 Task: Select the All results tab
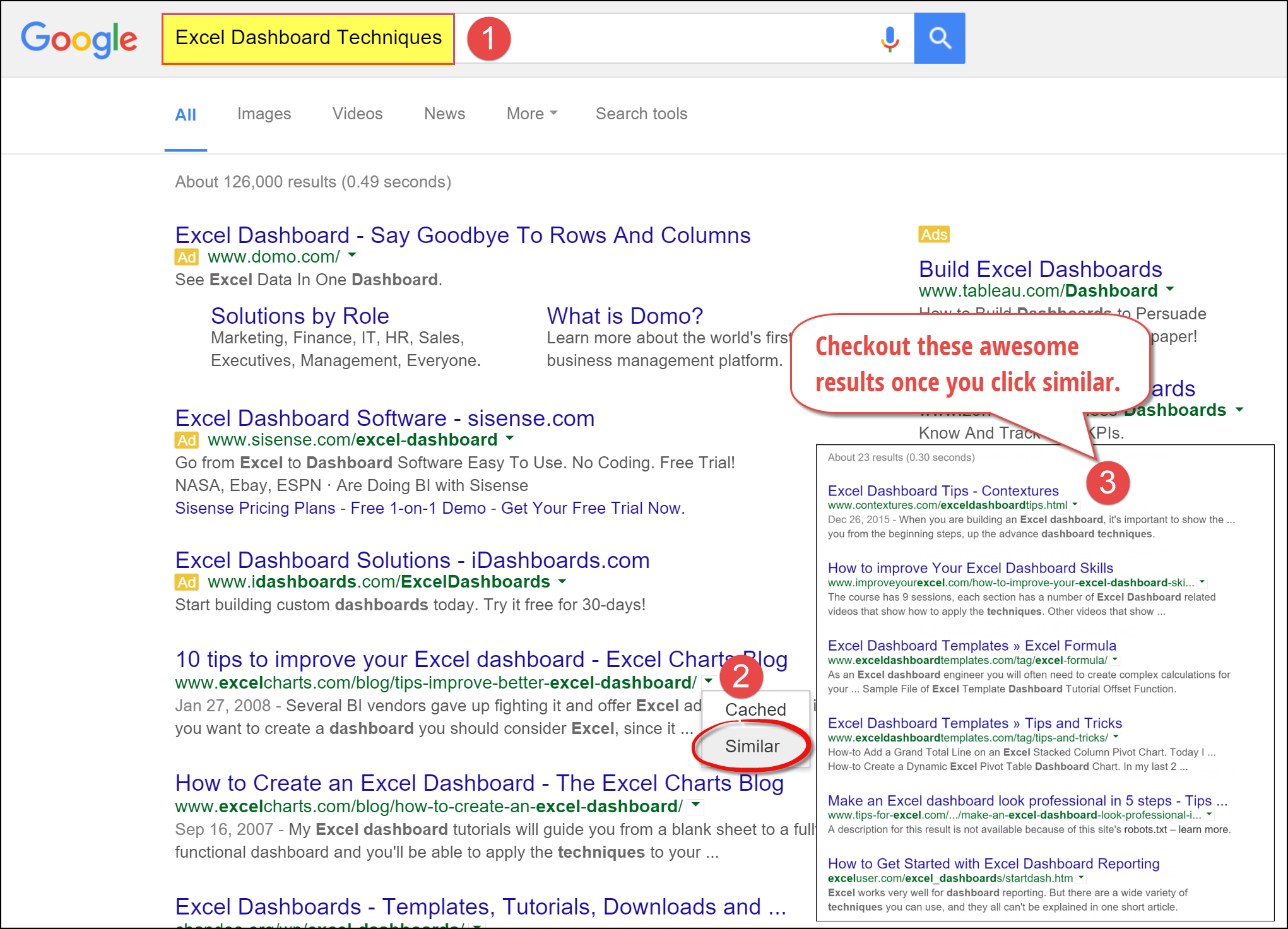click(186, 115)
